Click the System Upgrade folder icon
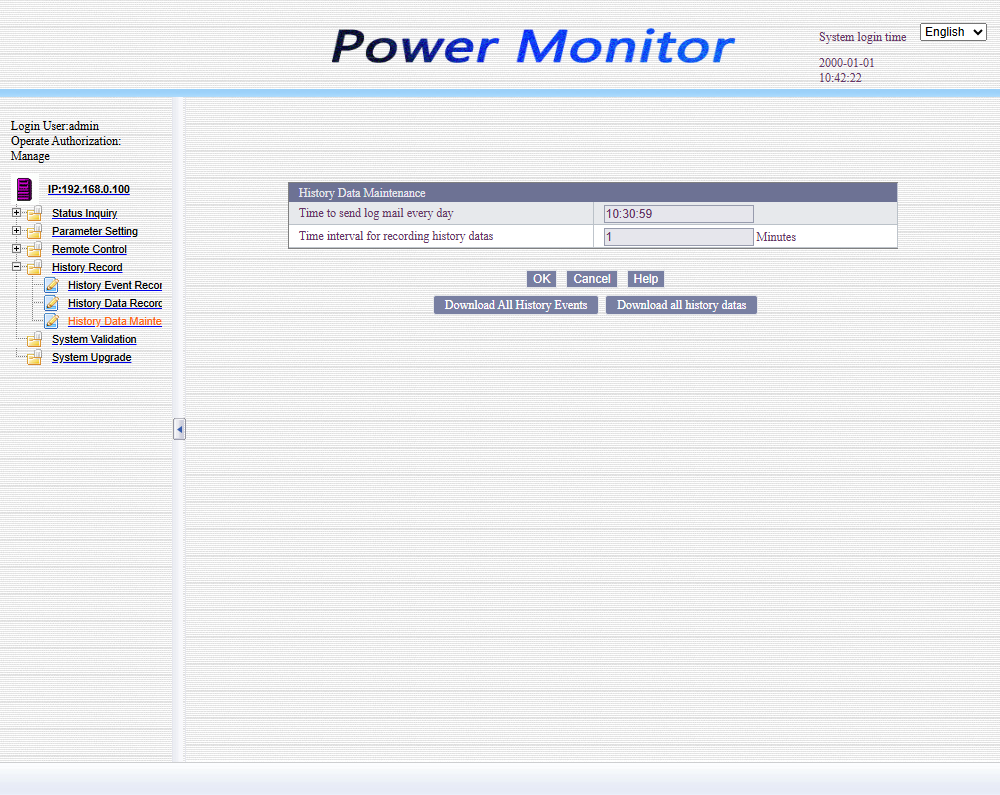This screenshot has width=1000, height=795. point(35,358)
